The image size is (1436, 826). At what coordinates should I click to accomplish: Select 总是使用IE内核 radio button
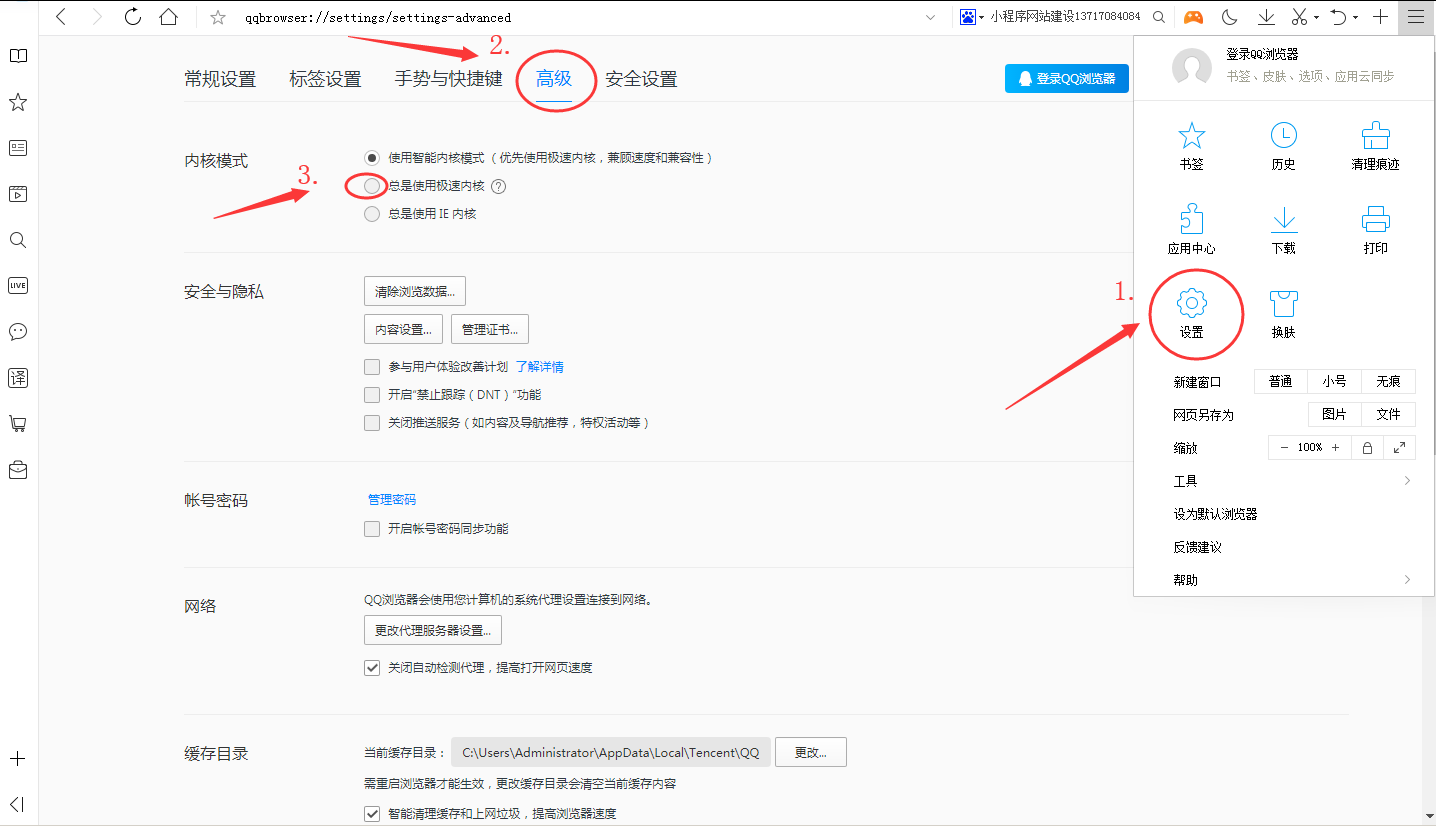tap(371, 213)
